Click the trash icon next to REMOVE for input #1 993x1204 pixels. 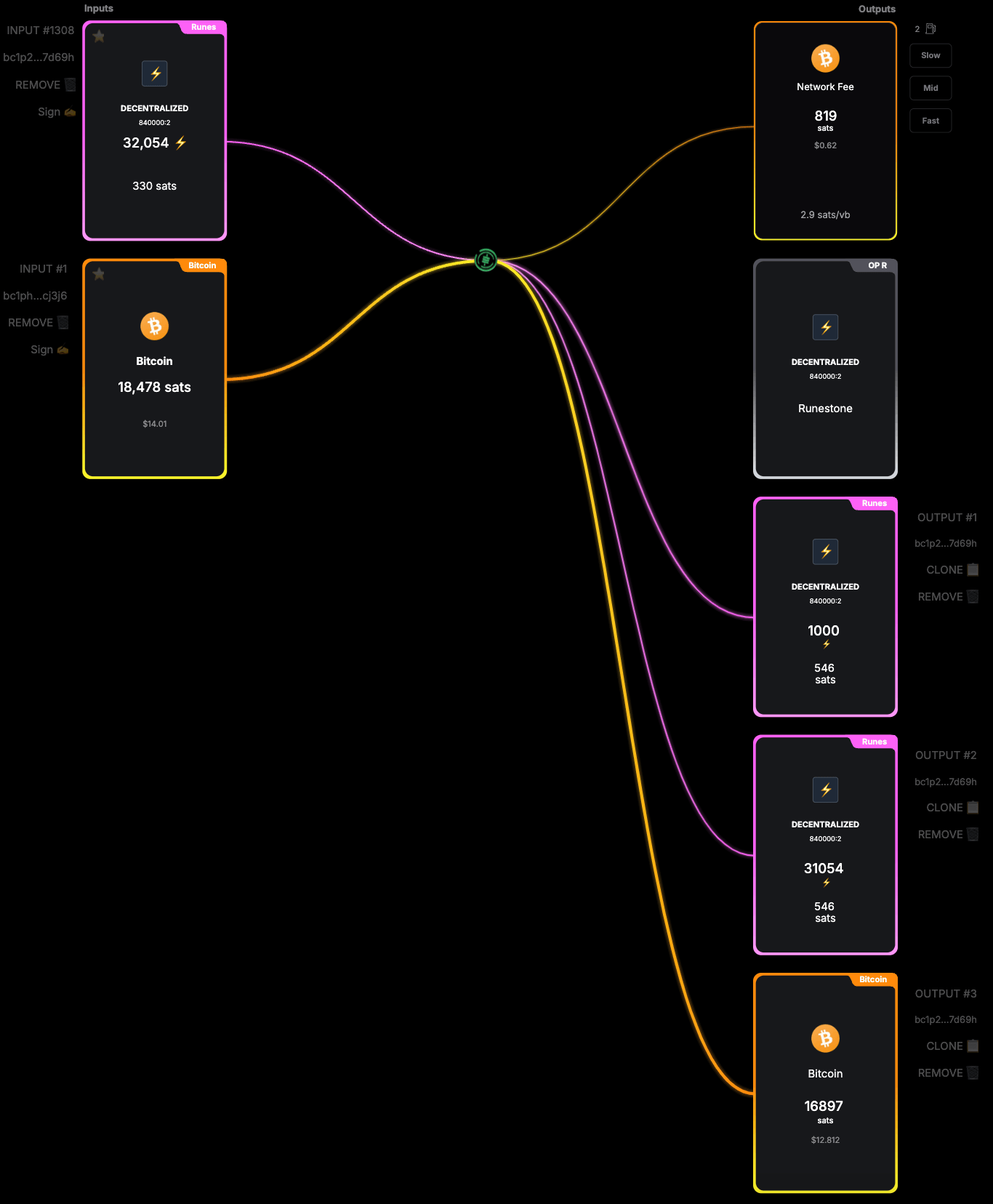coord(63,322)
